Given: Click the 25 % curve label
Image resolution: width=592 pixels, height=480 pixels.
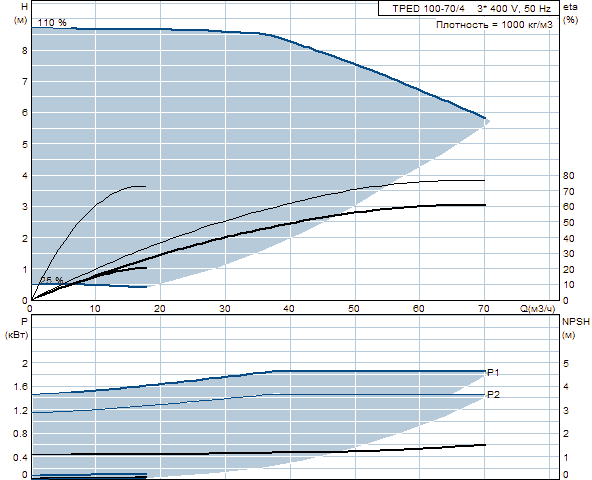Looking at the screenshot, I should point(52,280).
